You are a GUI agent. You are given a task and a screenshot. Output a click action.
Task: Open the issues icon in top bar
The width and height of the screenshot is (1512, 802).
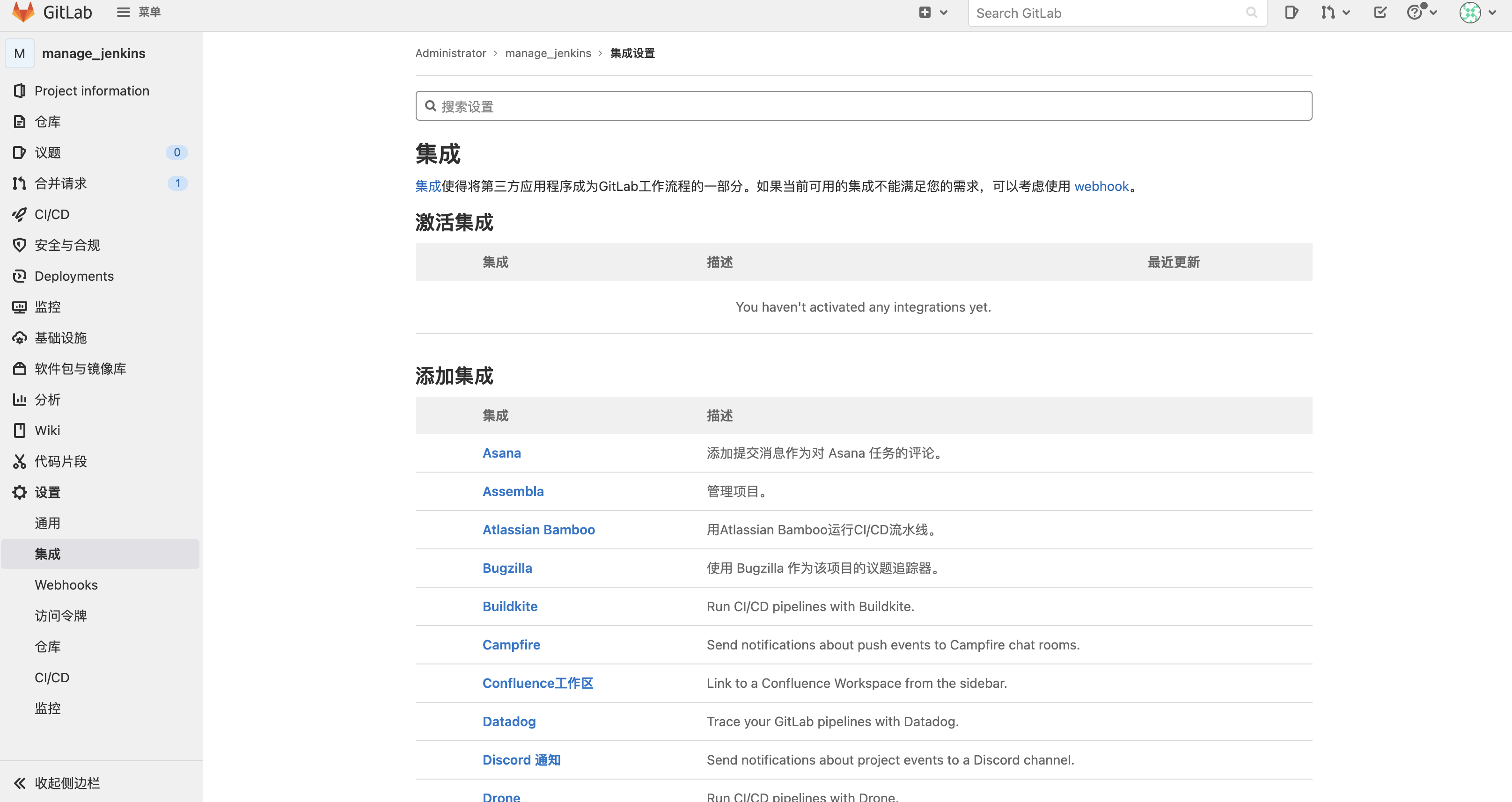tap(1292, 12)
